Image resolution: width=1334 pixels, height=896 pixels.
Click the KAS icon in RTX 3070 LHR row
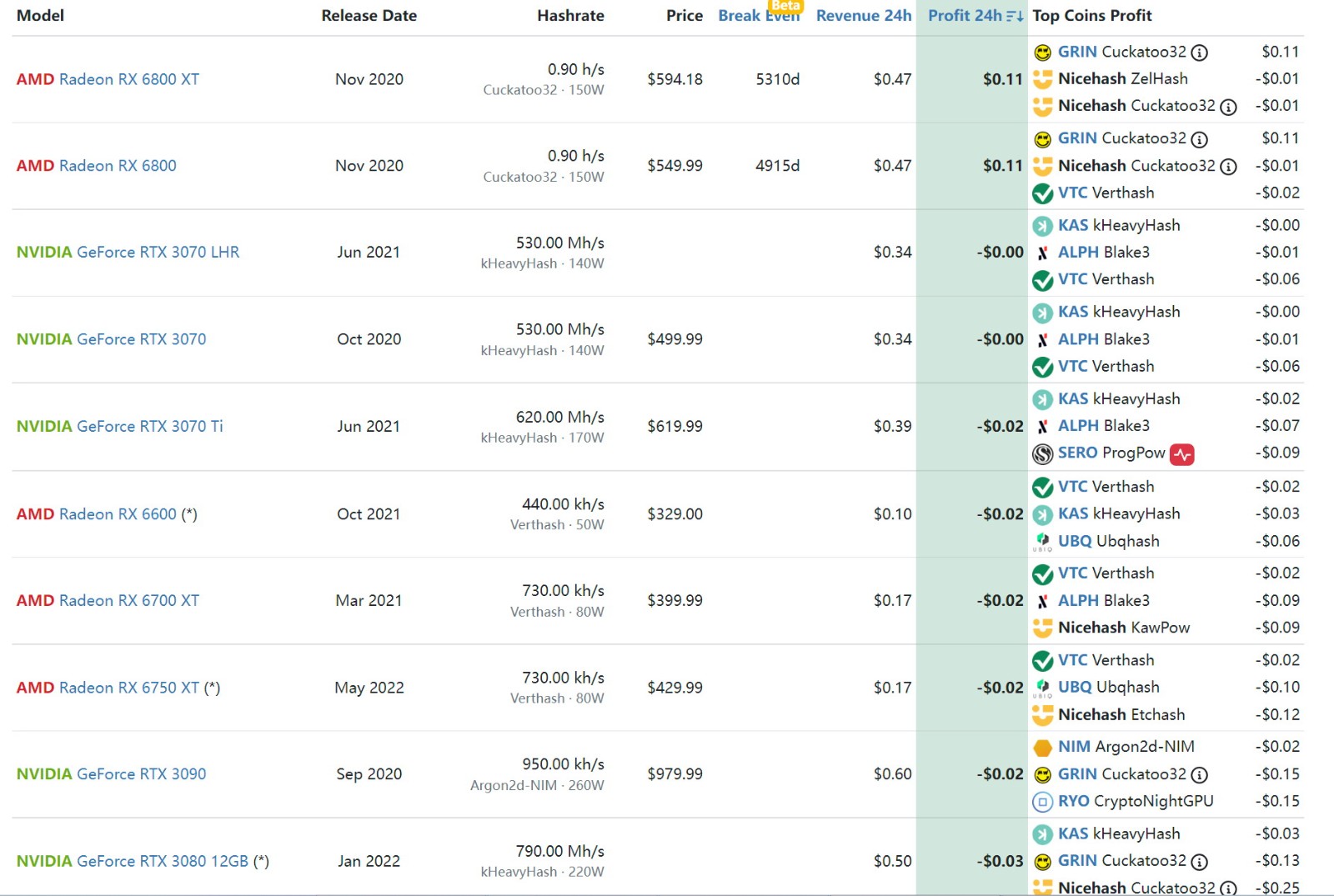coord(1042,226)
